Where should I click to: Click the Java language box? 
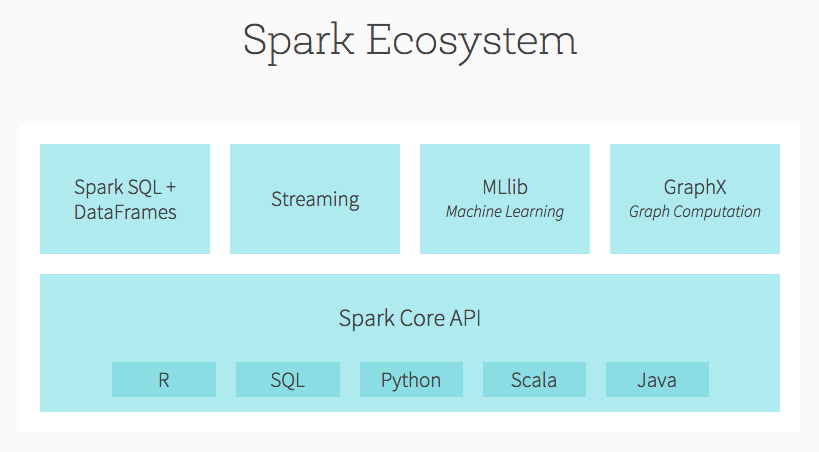pyautogui.click(x=657, y=380)
